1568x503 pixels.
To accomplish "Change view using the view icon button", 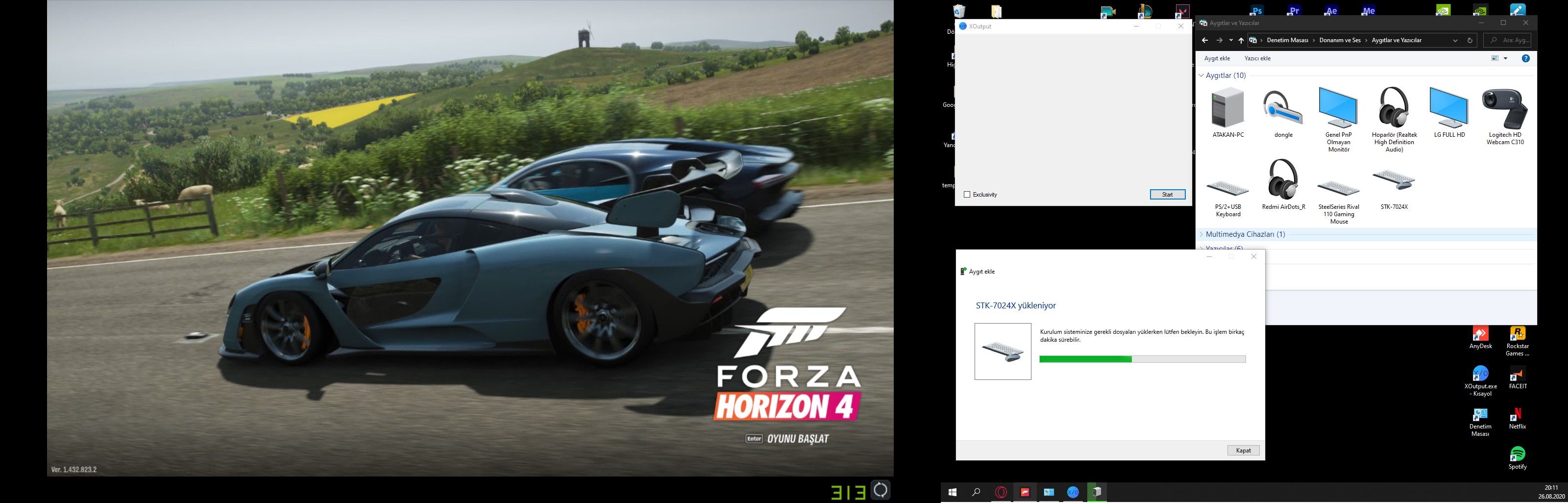I will pos(1494,58).
